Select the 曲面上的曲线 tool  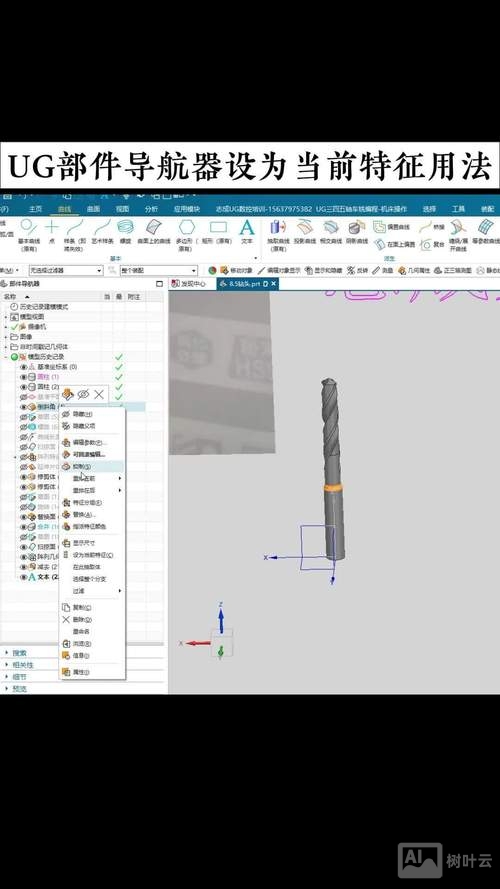[x=153, y=231]
